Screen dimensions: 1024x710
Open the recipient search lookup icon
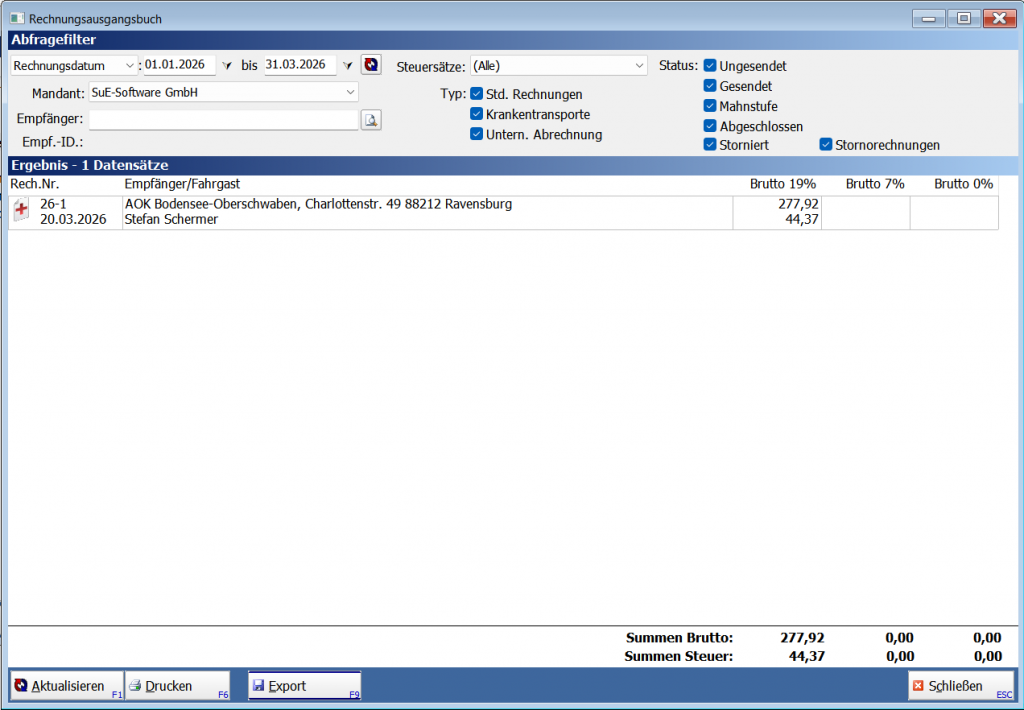coord(371,120)
